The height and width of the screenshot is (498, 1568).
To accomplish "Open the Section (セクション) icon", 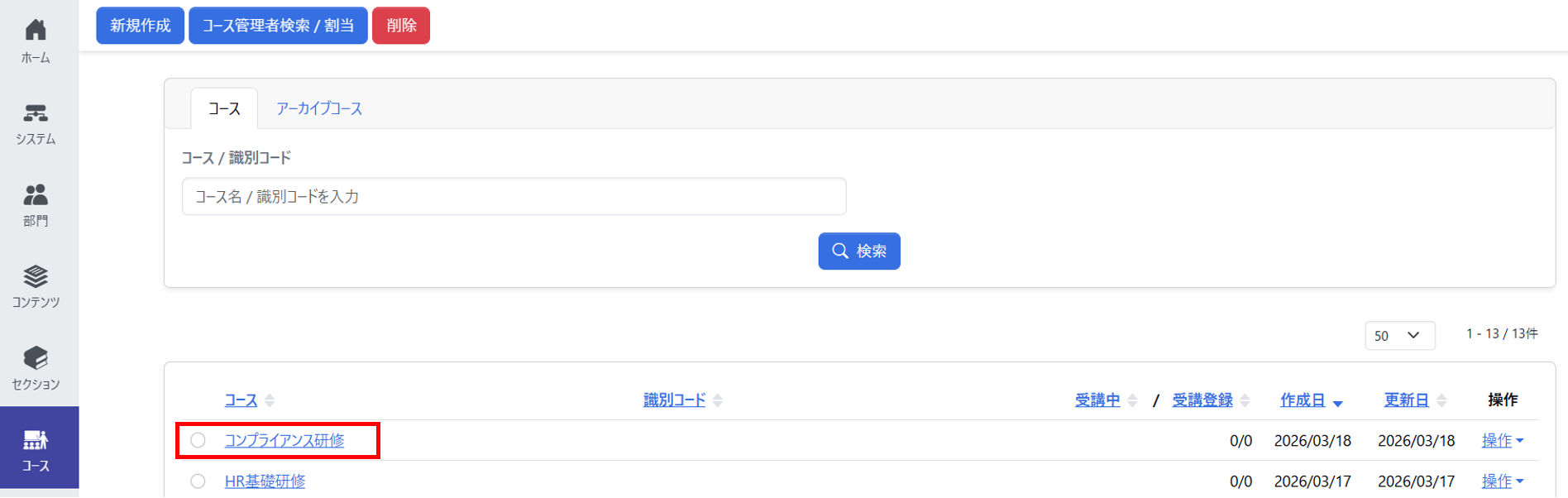I will tap(36, 358).
